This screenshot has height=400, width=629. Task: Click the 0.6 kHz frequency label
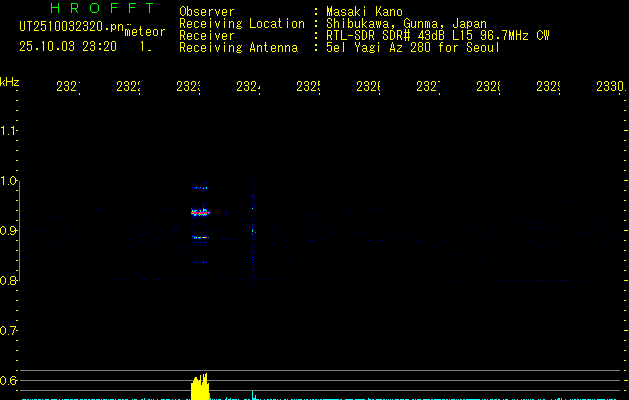coord(8,380)
